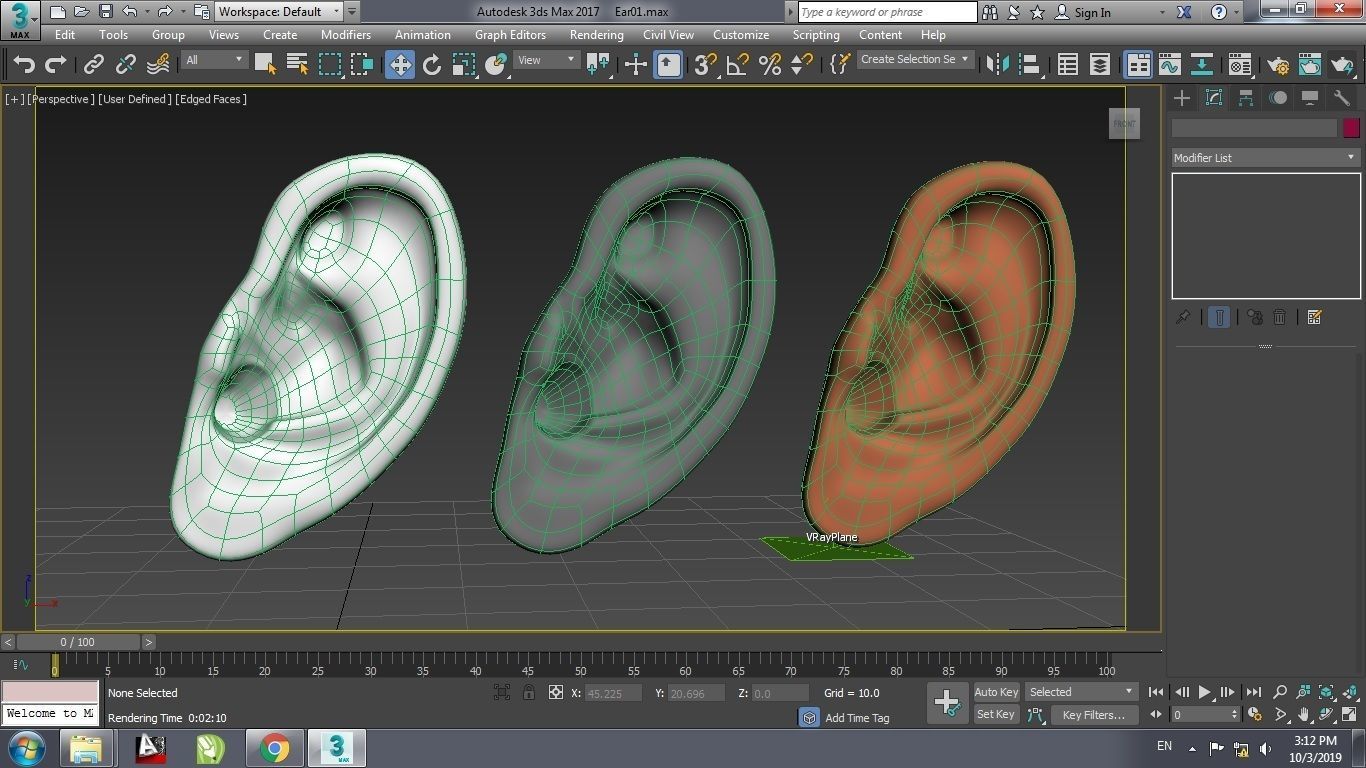
Task: Toggle Percent Snap button
Action: 769,65
